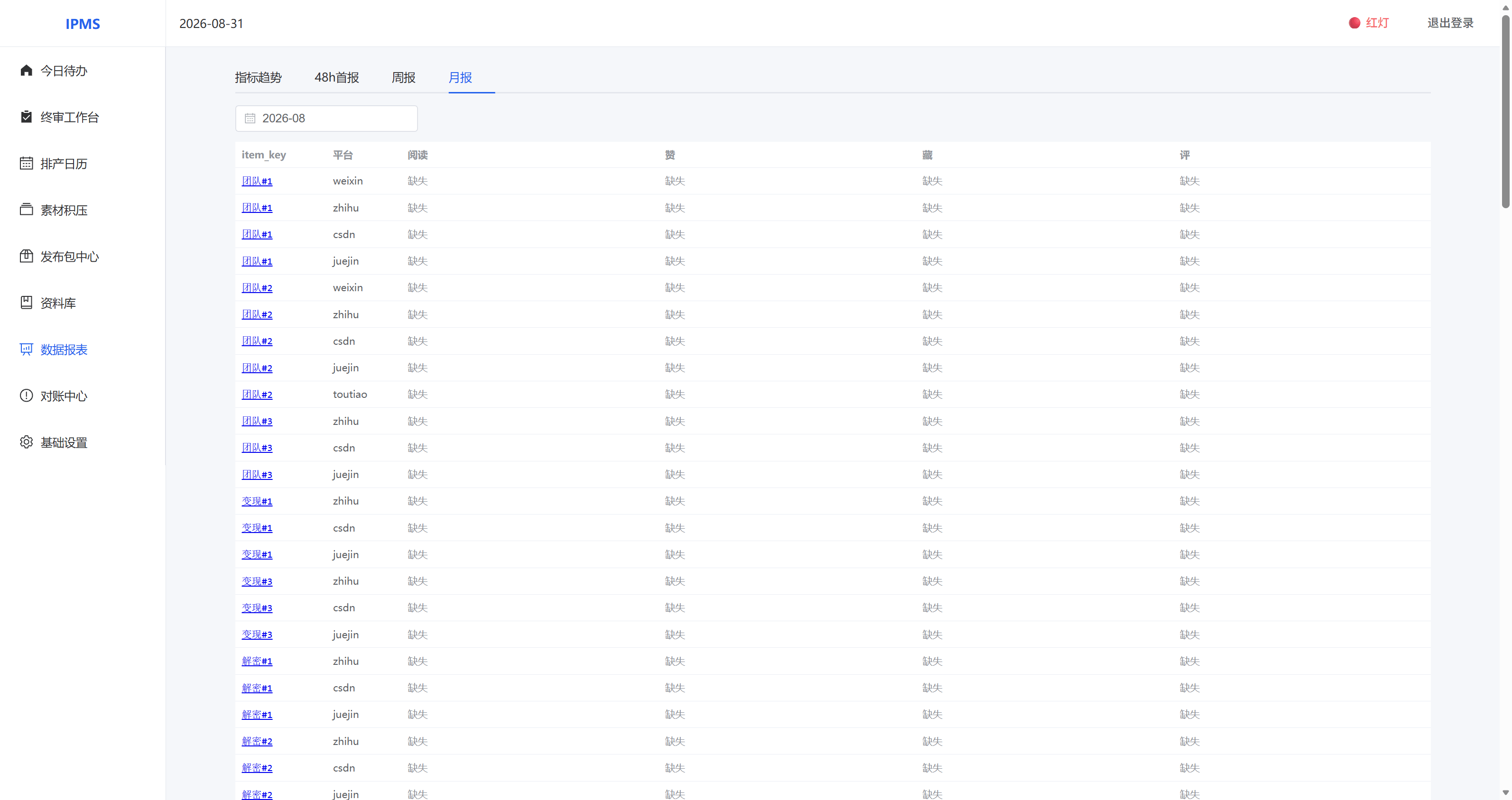Click the 退出登录 button

1450,23
